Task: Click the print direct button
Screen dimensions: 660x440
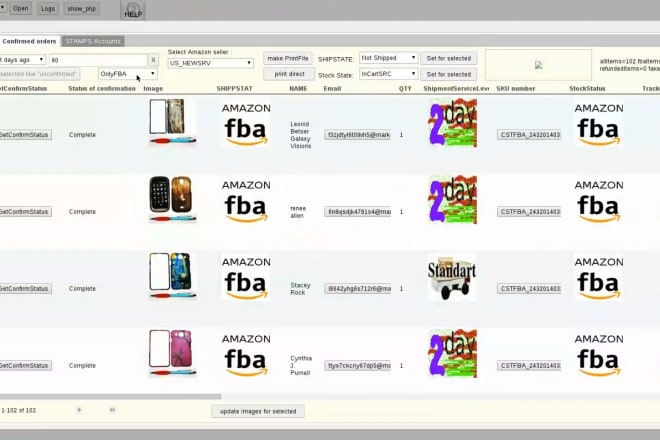Action: (x=289, y=74)
